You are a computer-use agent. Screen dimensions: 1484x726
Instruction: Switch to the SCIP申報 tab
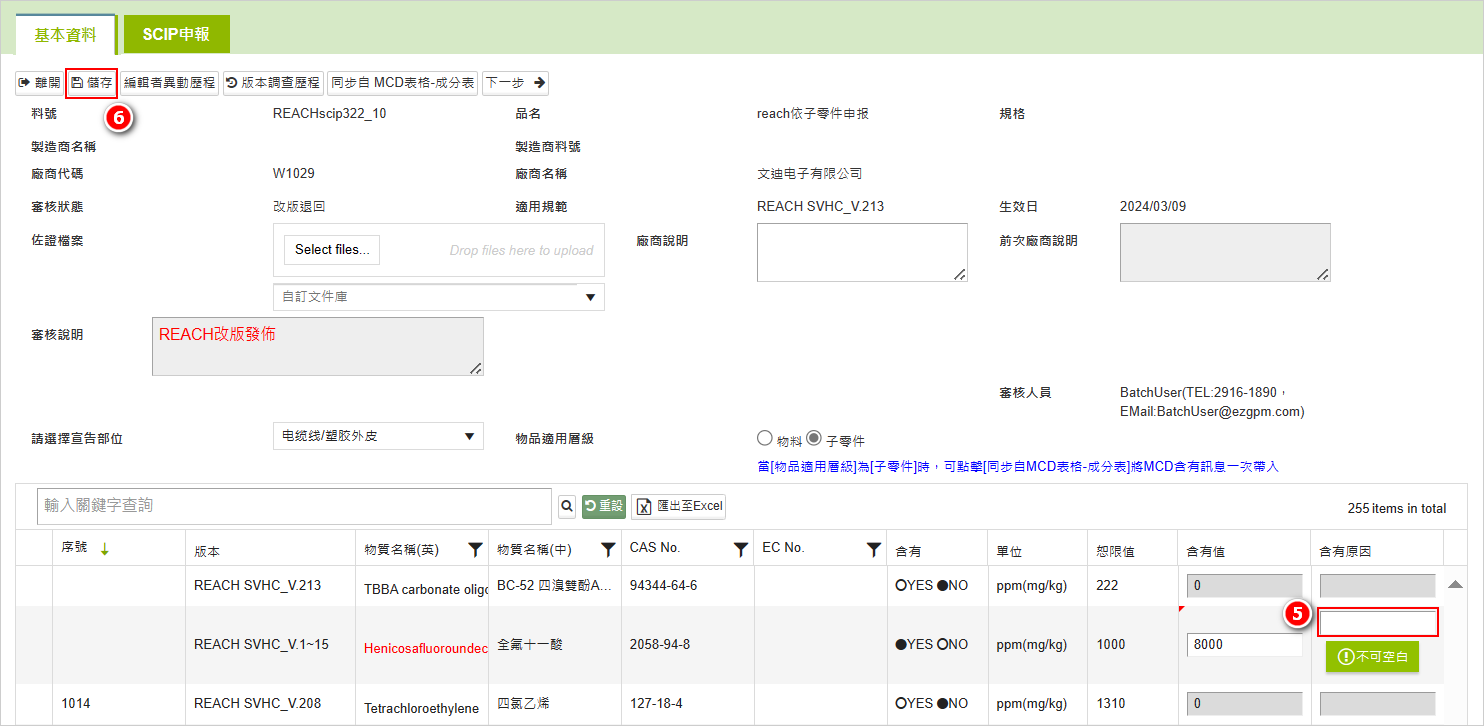click(x=176, y=34)
